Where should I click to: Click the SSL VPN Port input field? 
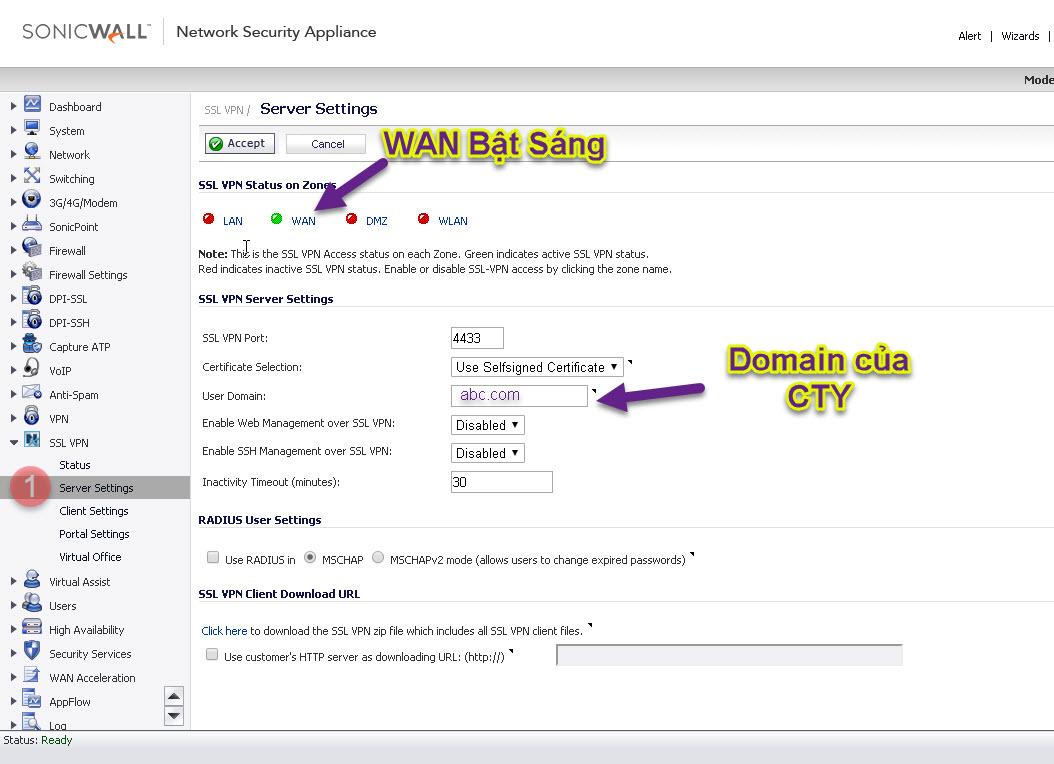tap(476, 337)
